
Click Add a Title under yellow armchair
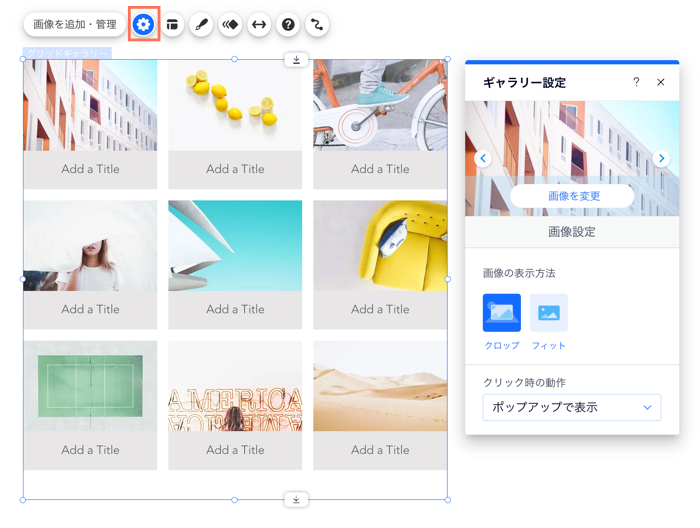tap(380, 309)
